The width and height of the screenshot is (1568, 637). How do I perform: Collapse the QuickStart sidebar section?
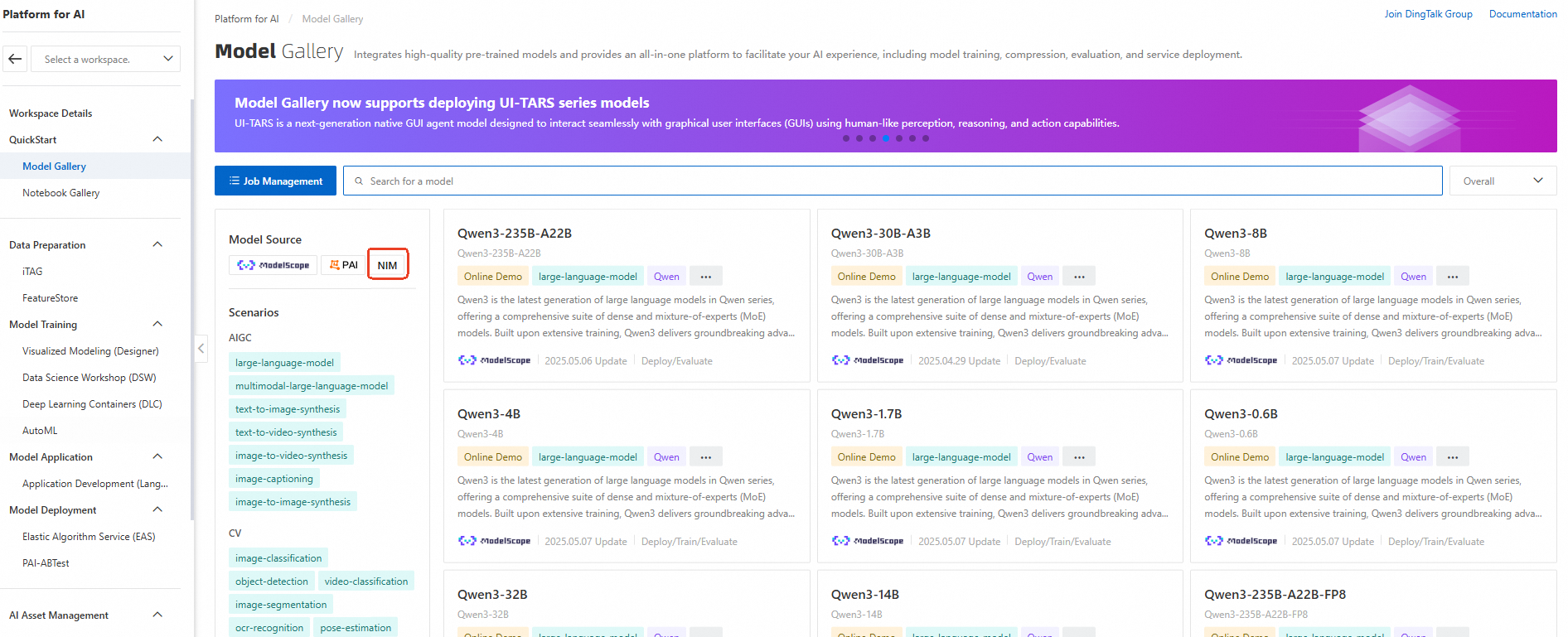pyautogui.click(x=157, y=139)
